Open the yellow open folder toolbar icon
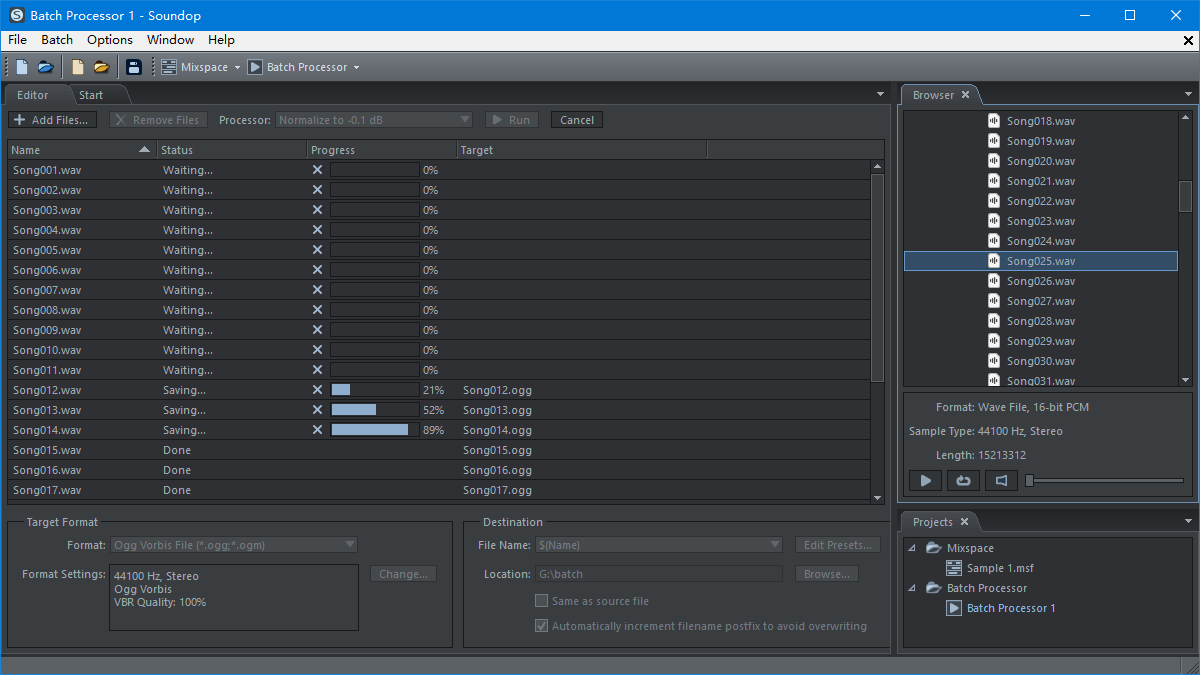The width and height of the screenshot is (1200, 675). [101, 66]
